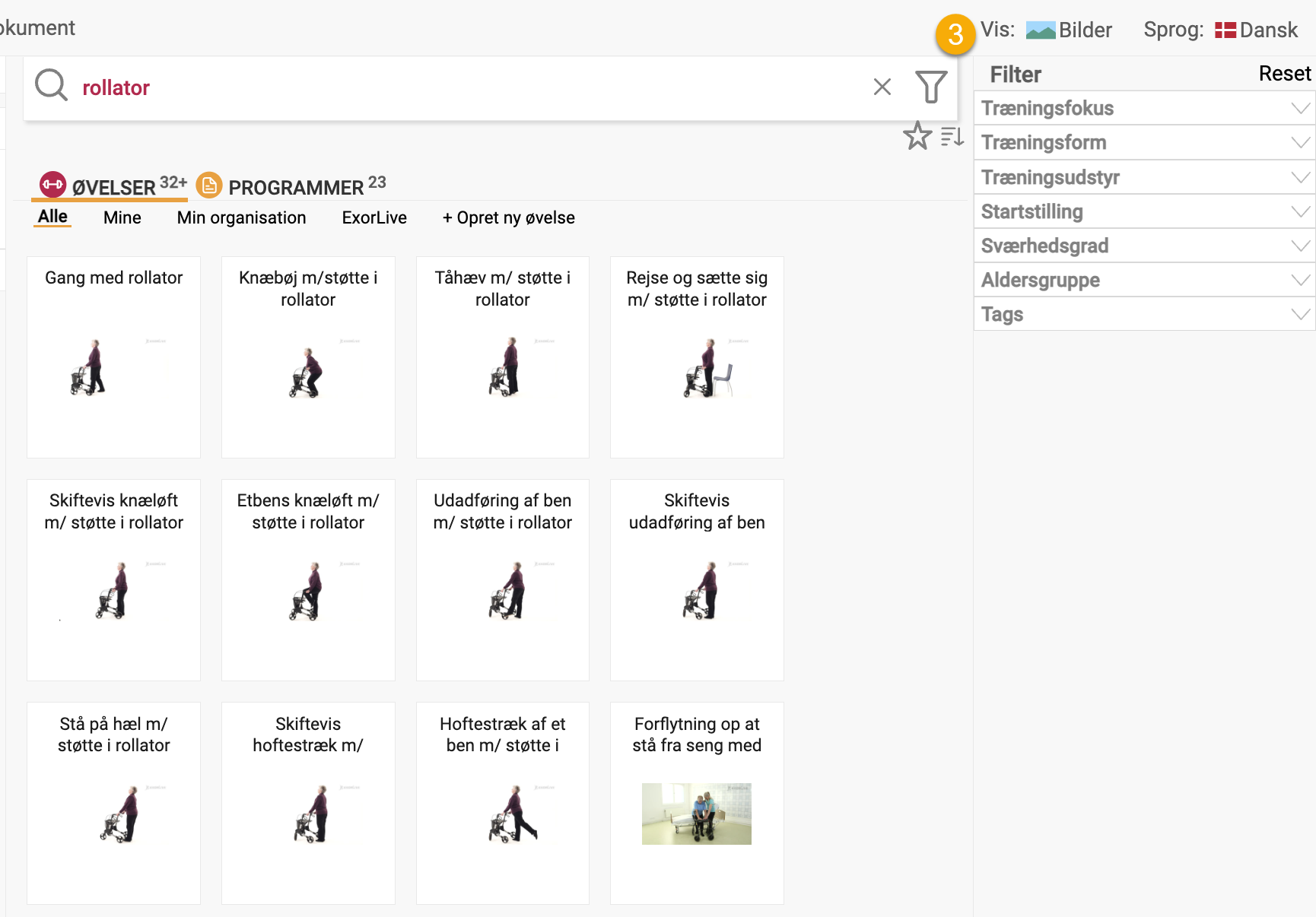
Task: Clear the rollator search text
Action: coord(882,87)
